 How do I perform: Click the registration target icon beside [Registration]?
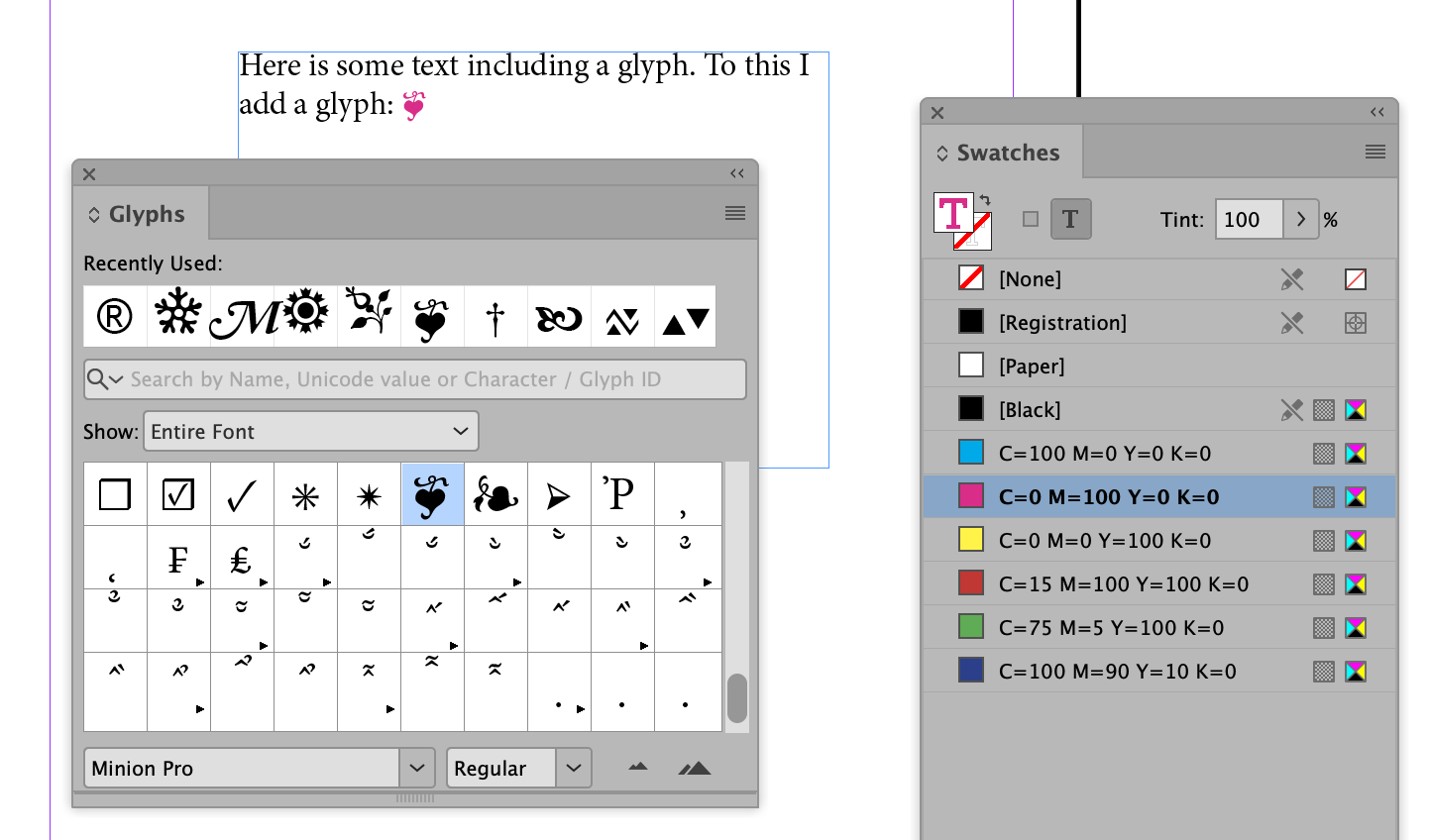(x=1357, y=322)
